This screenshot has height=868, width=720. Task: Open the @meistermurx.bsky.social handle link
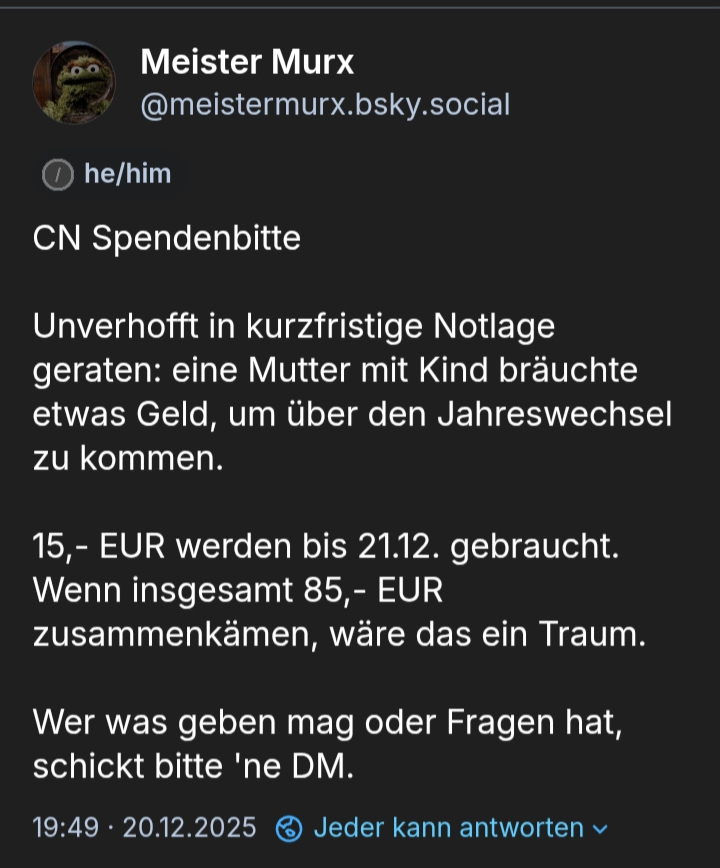(325, 104)
